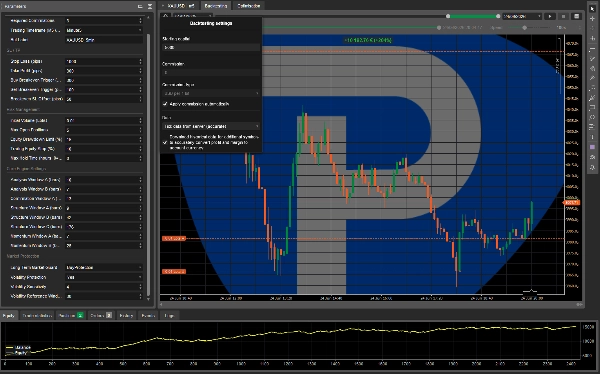Switch to the Backtesting tab
Screen dimensions: 600x374
point(216,6)
